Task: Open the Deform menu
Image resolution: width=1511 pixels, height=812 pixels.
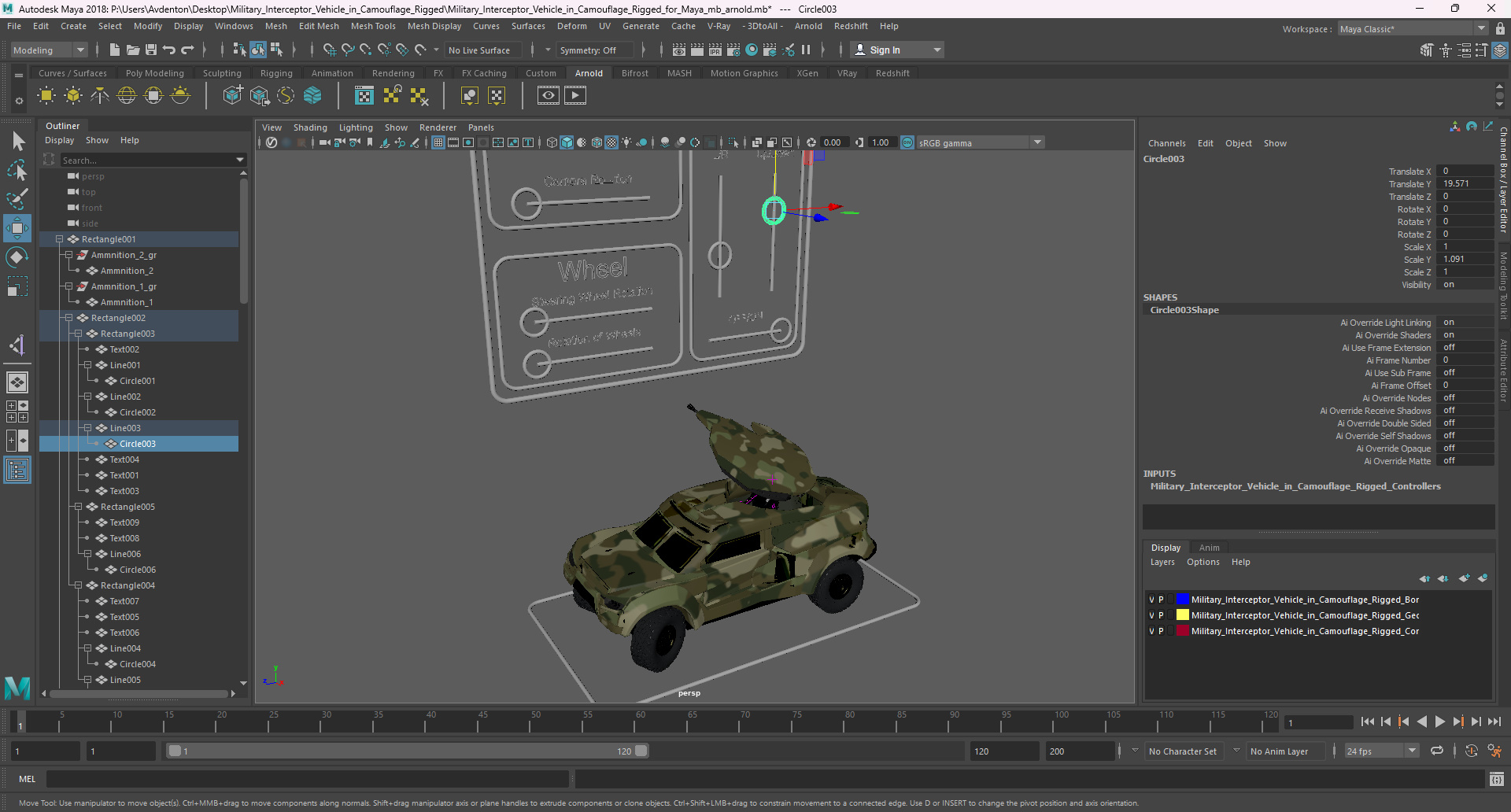Action: (x=572, y=26)
